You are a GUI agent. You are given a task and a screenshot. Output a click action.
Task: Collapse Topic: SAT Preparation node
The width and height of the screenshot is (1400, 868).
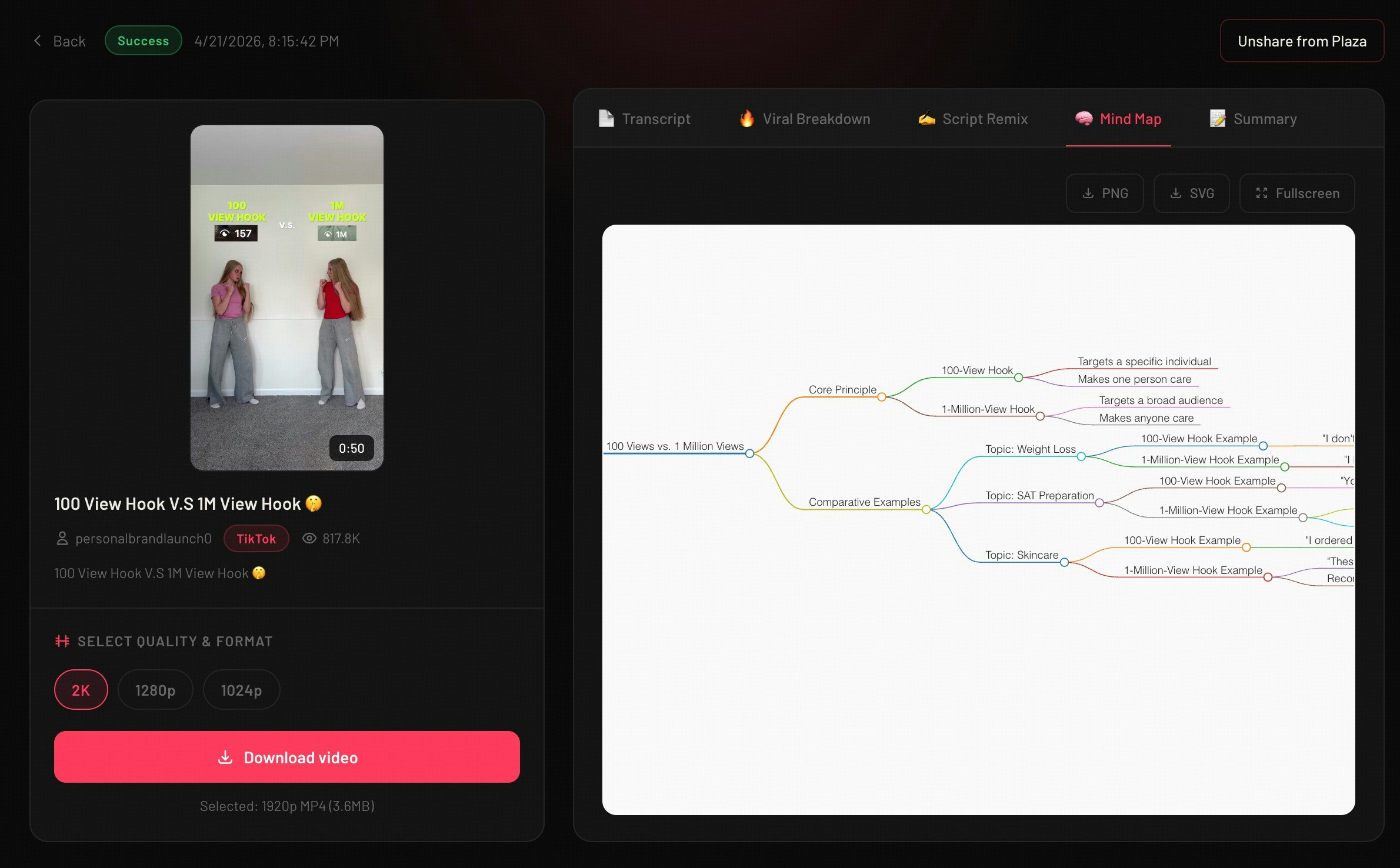1099,503
